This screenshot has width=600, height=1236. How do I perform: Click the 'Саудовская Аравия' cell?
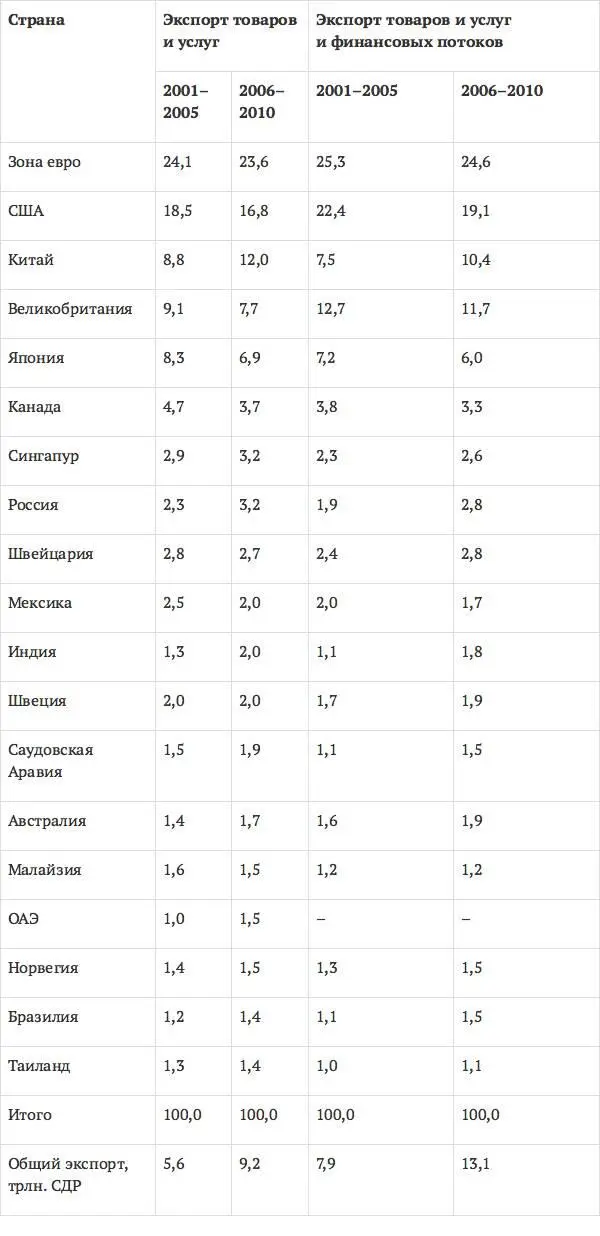click(50, 761)
